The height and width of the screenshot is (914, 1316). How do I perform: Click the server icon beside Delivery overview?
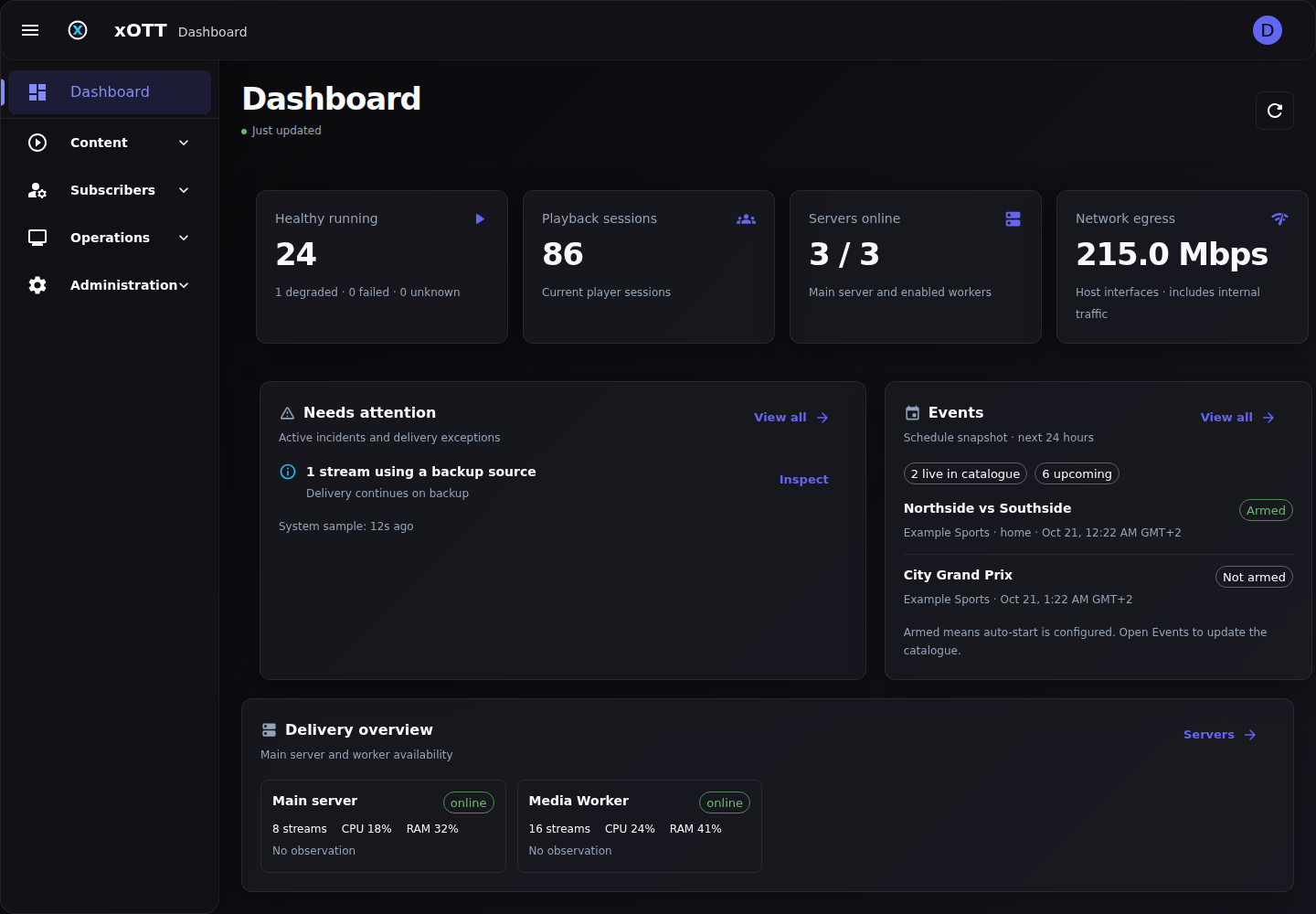click(x=269, y=730)
